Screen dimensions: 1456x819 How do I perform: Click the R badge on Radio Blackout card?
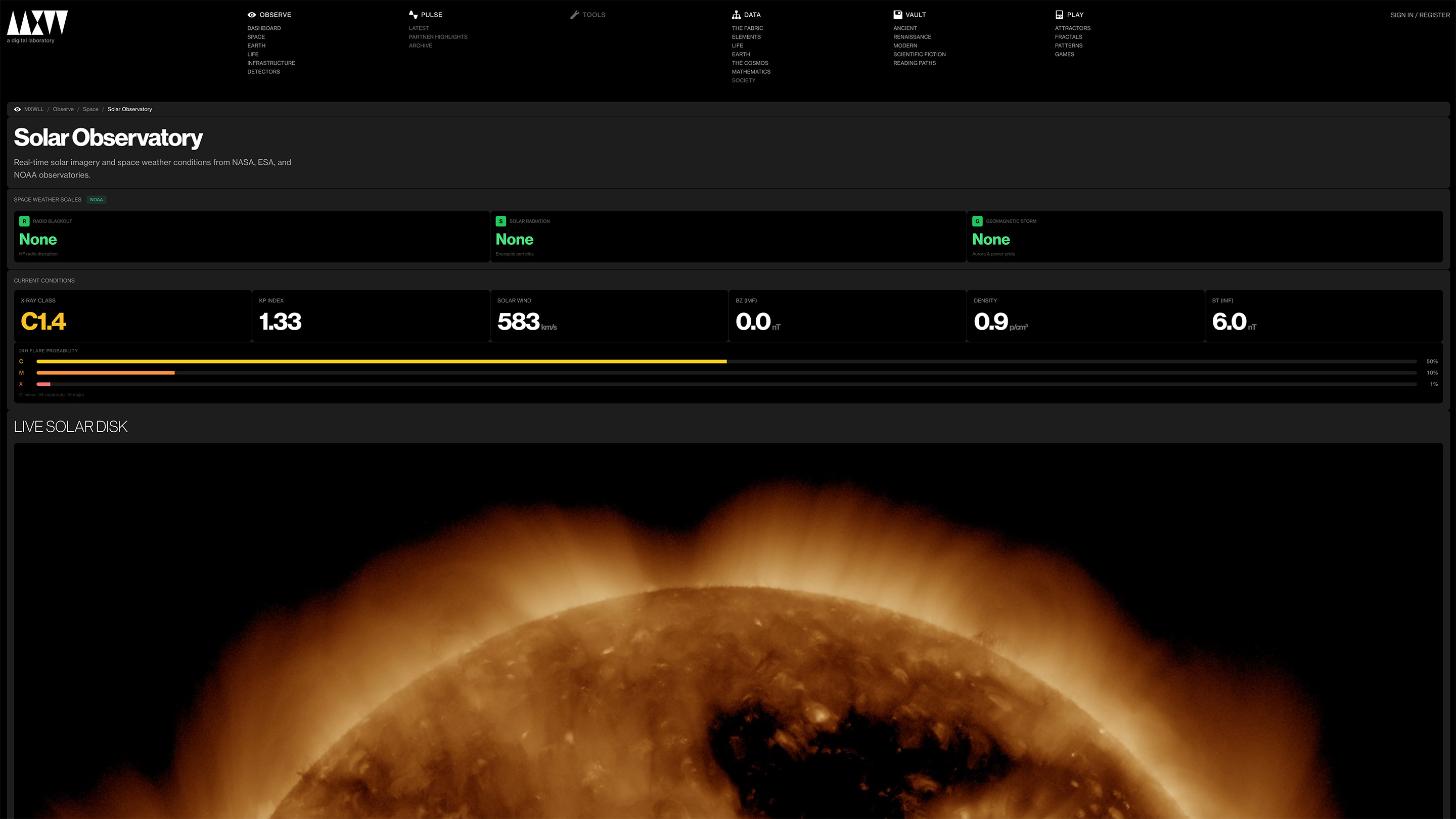pyautogui.click(x=24, y=221)
